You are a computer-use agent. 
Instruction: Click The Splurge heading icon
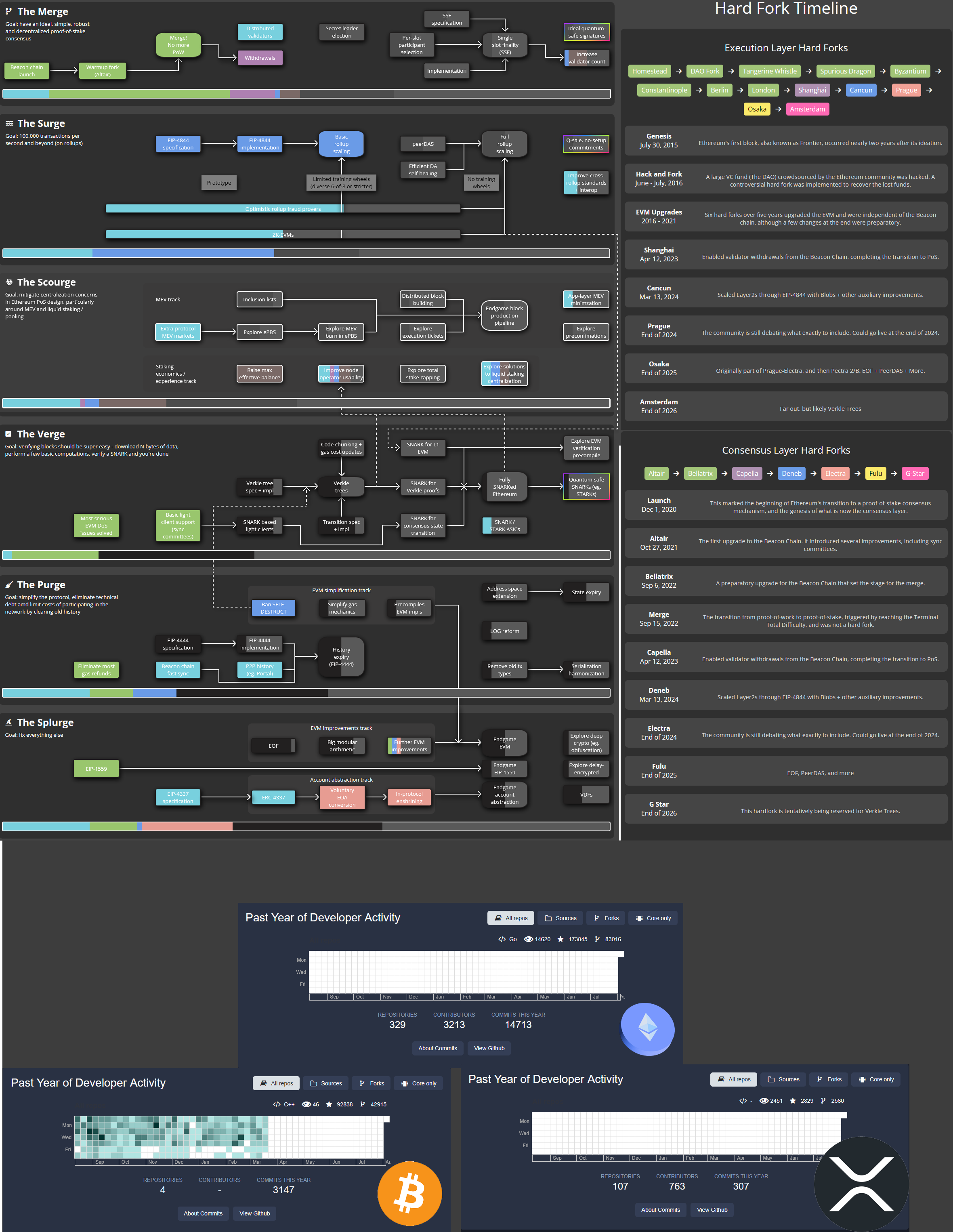coord(9,722)
